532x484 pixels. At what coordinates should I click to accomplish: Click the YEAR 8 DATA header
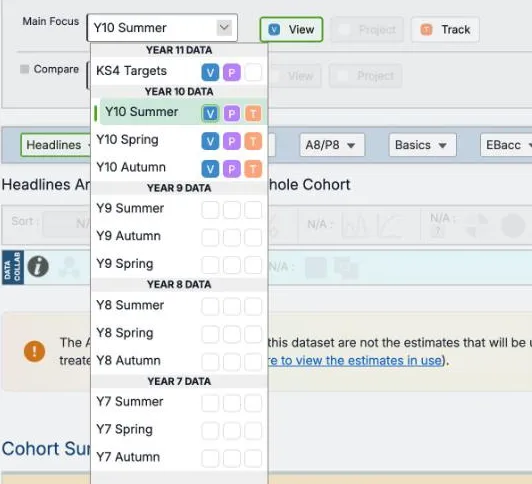click(179, 285)
